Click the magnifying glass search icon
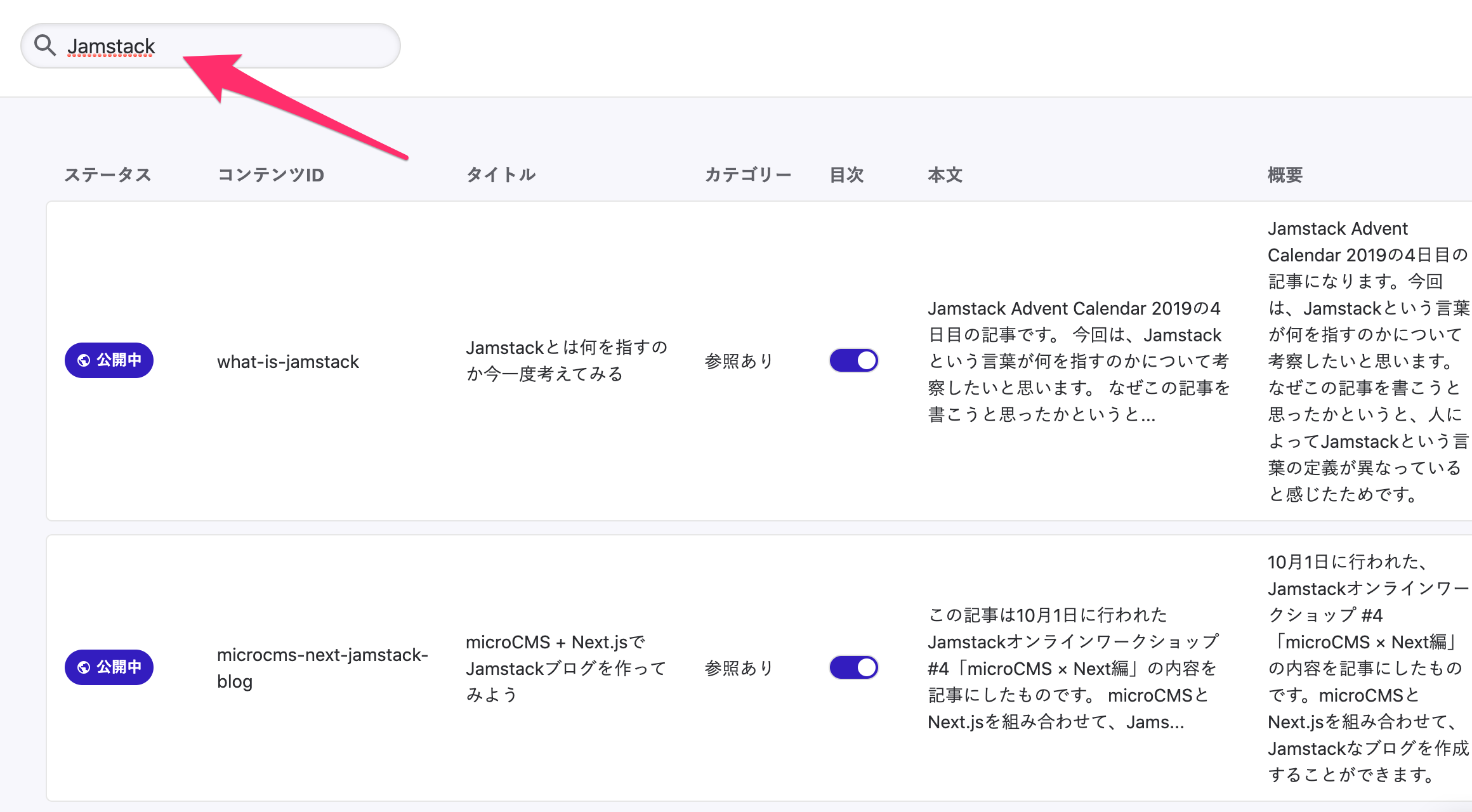 pos(44,45)
